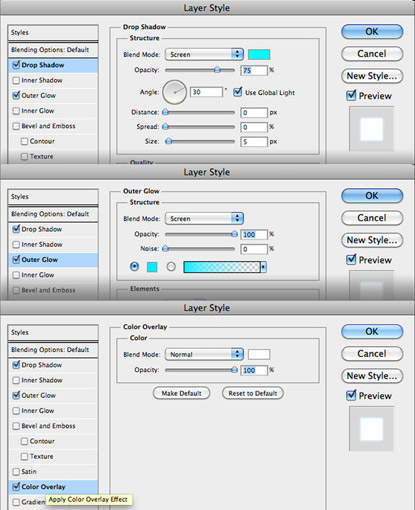Click the Size input field showing 5
Image resolution: width=415 pixels, height=510 pixels.
pyautogui.click(x=254, y=142)
